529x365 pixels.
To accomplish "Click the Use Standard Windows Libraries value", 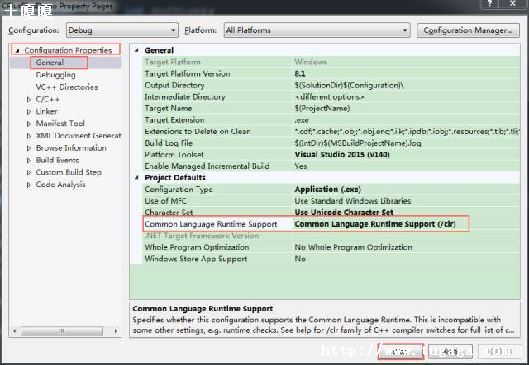I will point(353,201).
